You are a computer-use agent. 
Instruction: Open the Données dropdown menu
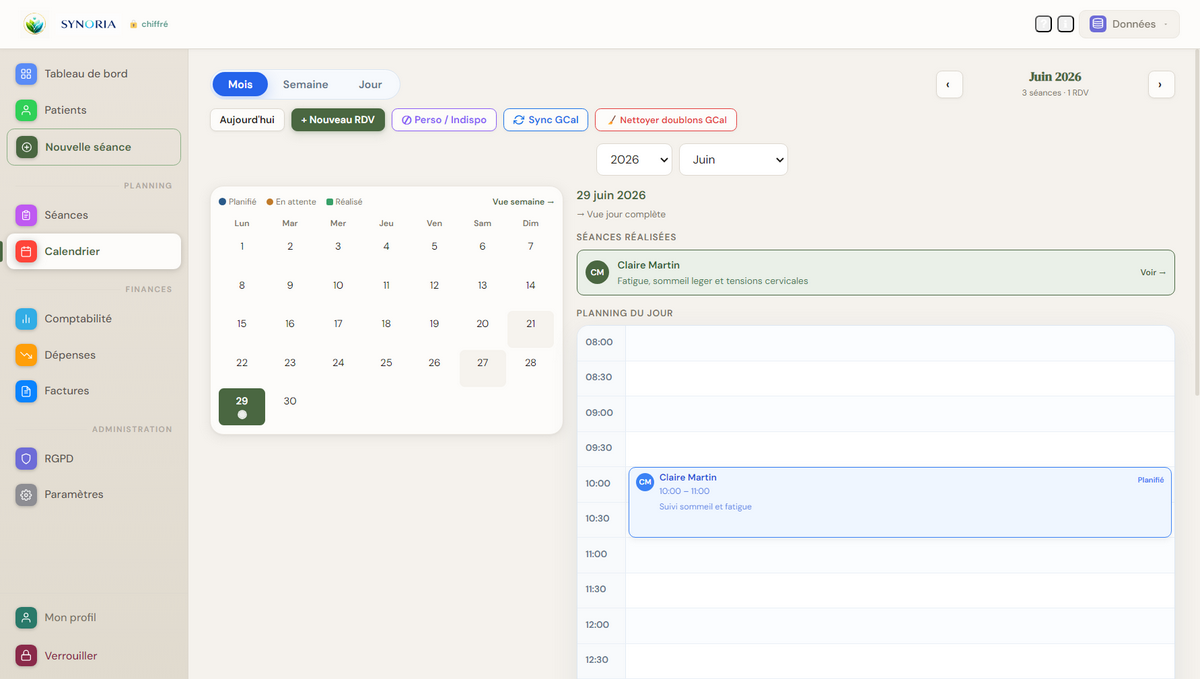click(x=1129, y=24)
